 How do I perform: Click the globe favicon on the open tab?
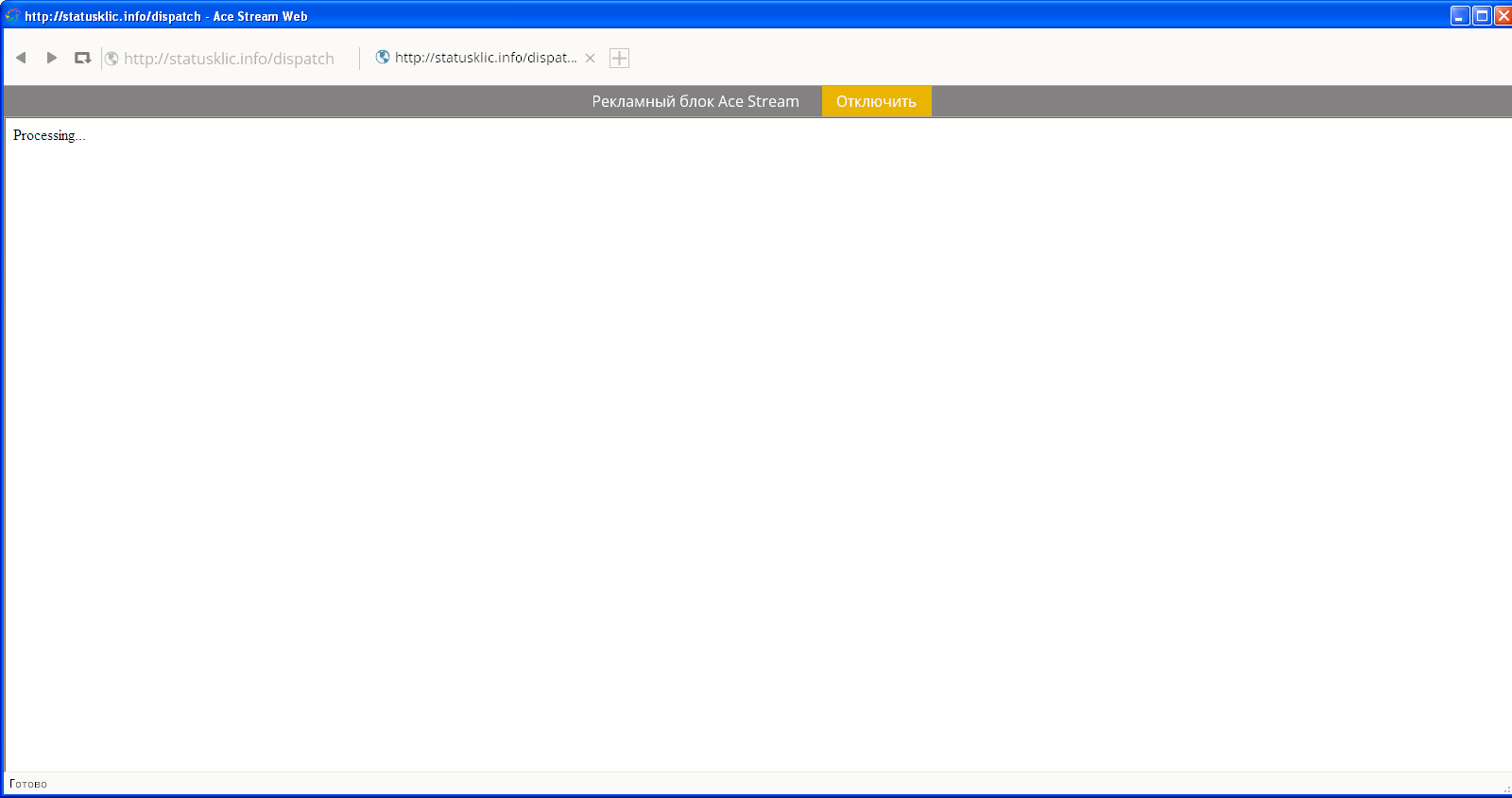click(383, 57)
